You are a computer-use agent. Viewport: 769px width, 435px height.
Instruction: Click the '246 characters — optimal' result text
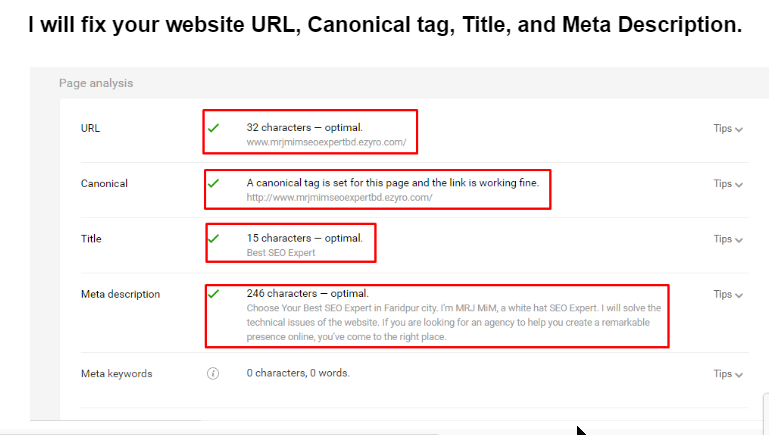point(307,293)
